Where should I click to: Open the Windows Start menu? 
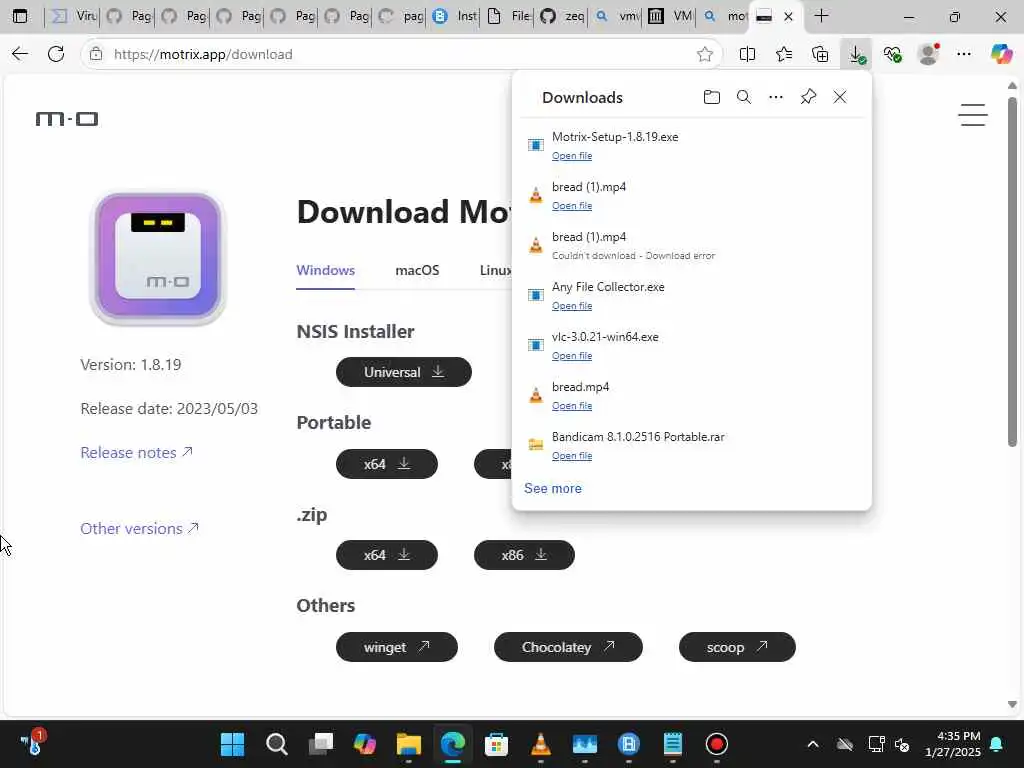(x=232, y=744)
